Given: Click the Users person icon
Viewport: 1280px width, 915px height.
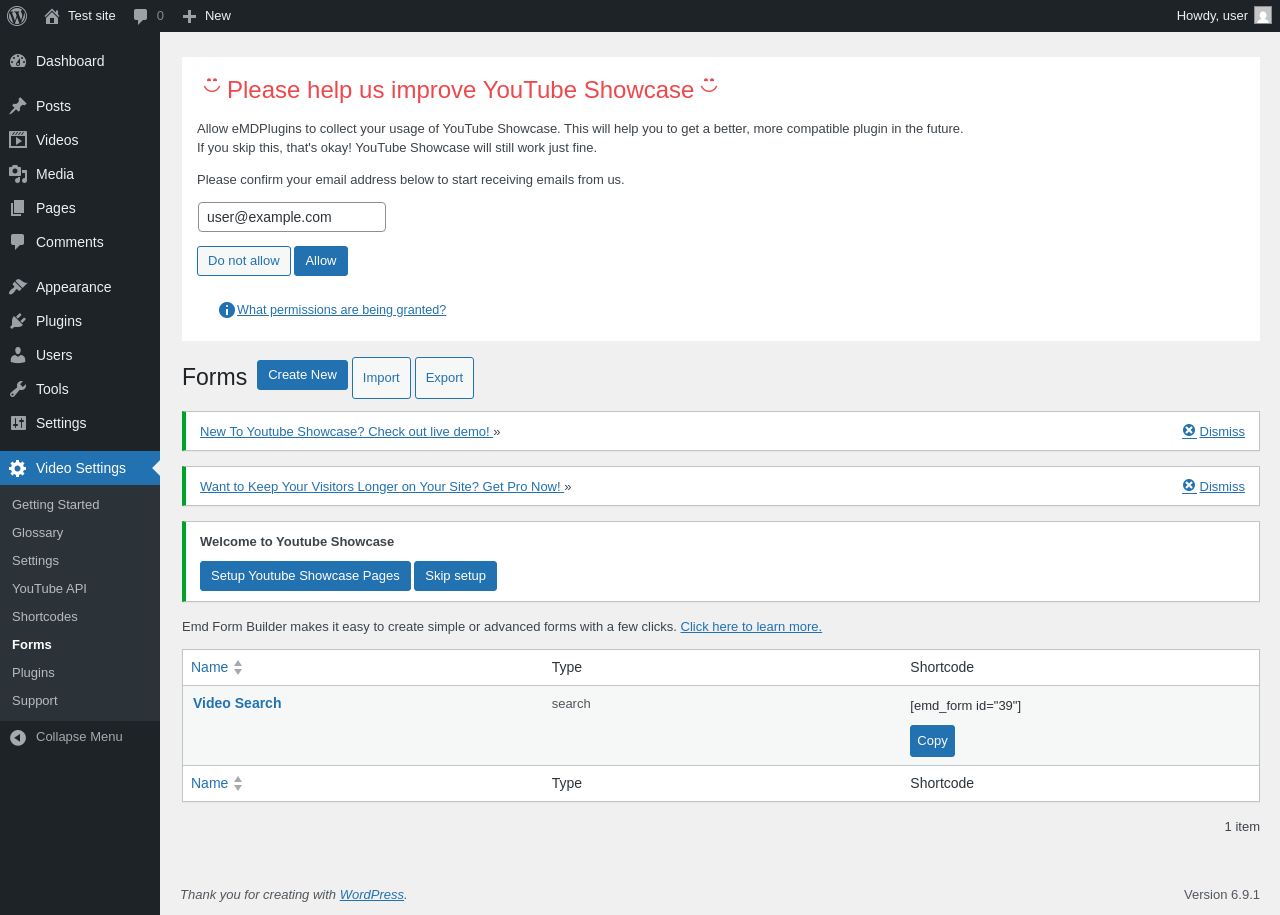Looking at the screenshot, I should (18, 355).
